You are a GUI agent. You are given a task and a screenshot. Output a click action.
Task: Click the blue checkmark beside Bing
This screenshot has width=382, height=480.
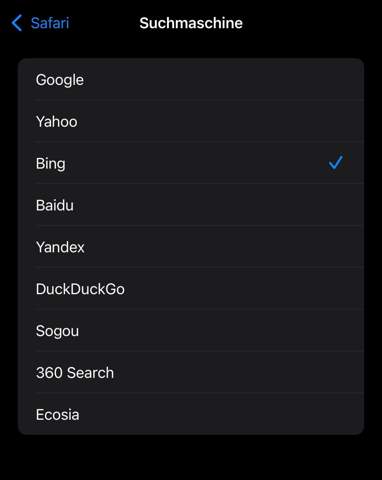click(x=335, y=163)
